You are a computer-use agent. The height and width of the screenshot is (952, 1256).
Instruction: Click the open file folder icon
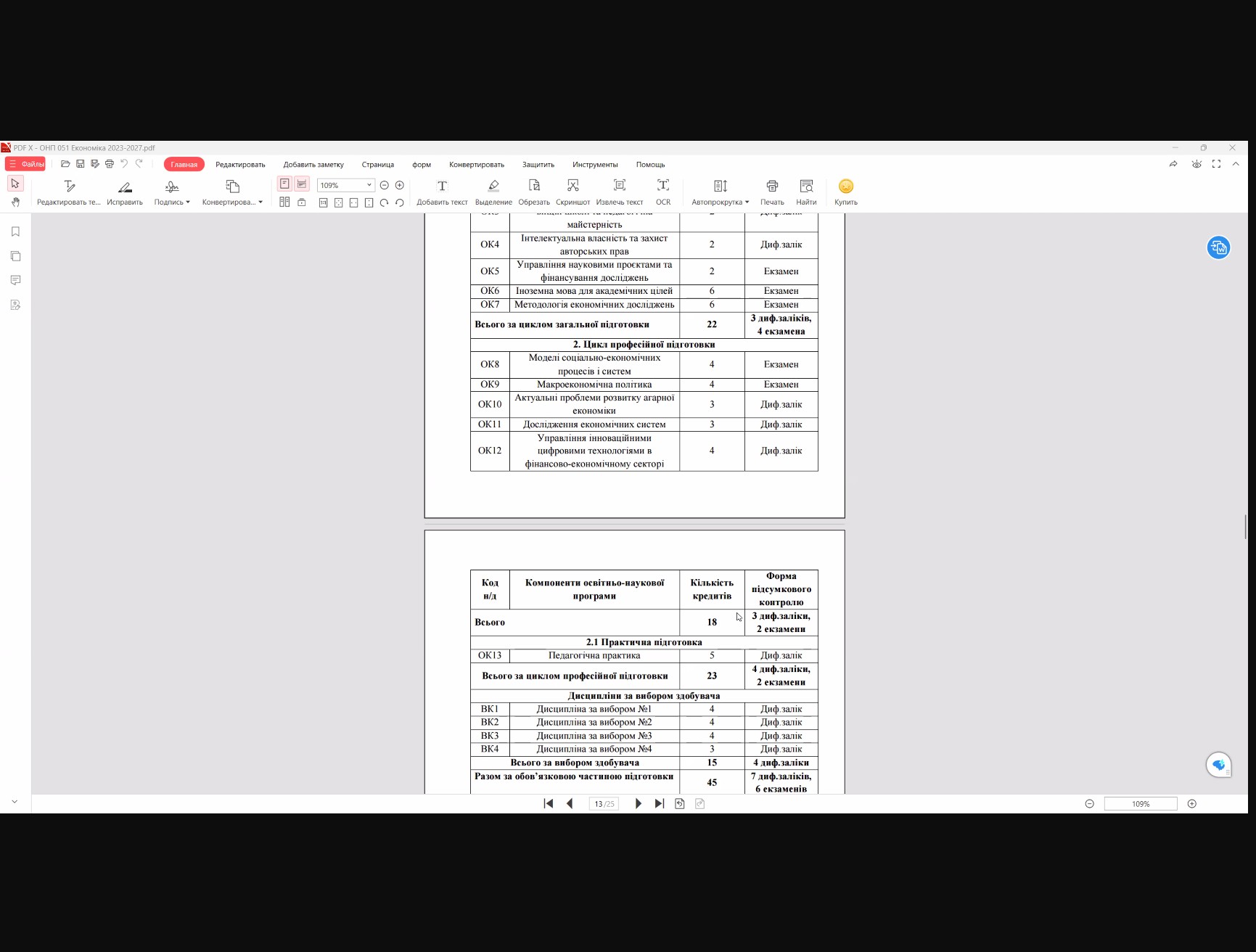coord(65,164)
